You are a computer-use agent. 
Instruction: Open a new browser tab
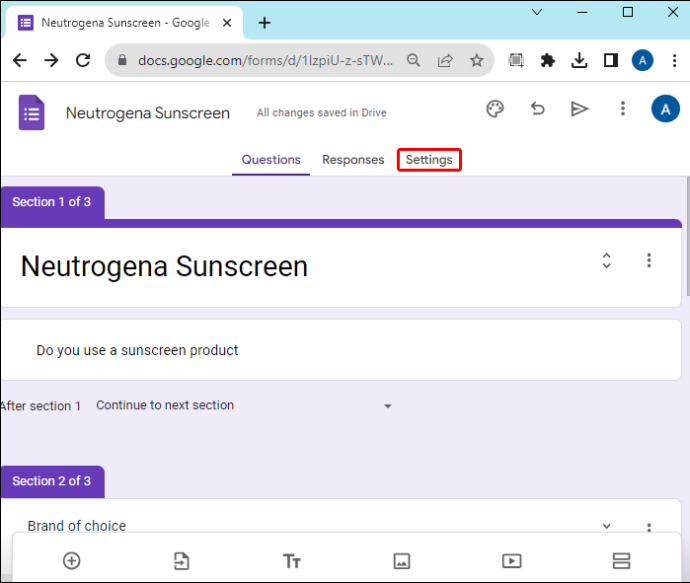tap(264, 23)
